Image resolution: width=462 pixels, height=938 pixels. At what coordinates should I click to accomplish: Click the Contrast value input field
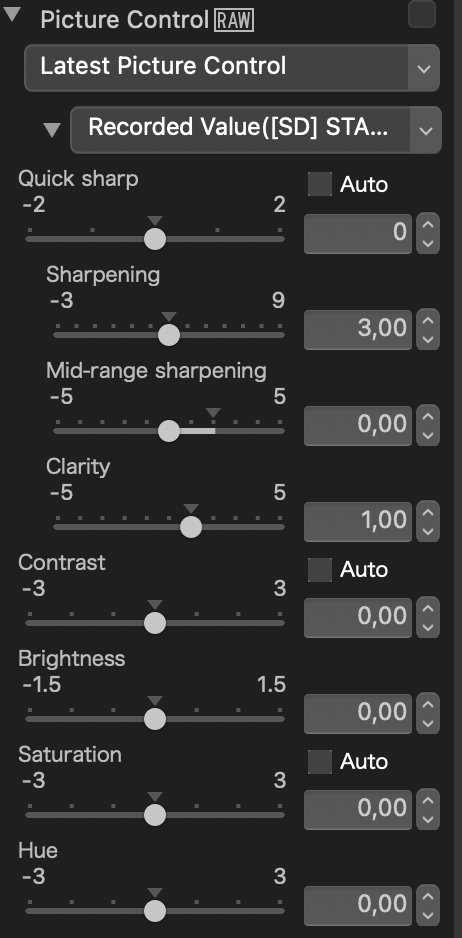click(358, 617)
